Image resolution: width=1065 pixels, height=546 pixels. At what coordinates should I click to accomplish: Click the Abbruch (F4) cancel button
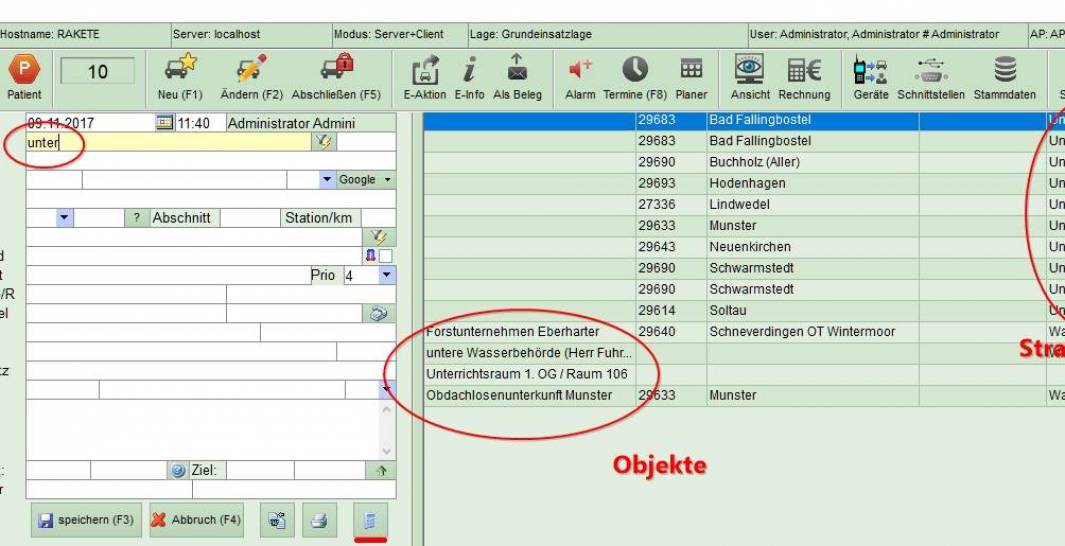pyautogui.click(x=196, y=520)
